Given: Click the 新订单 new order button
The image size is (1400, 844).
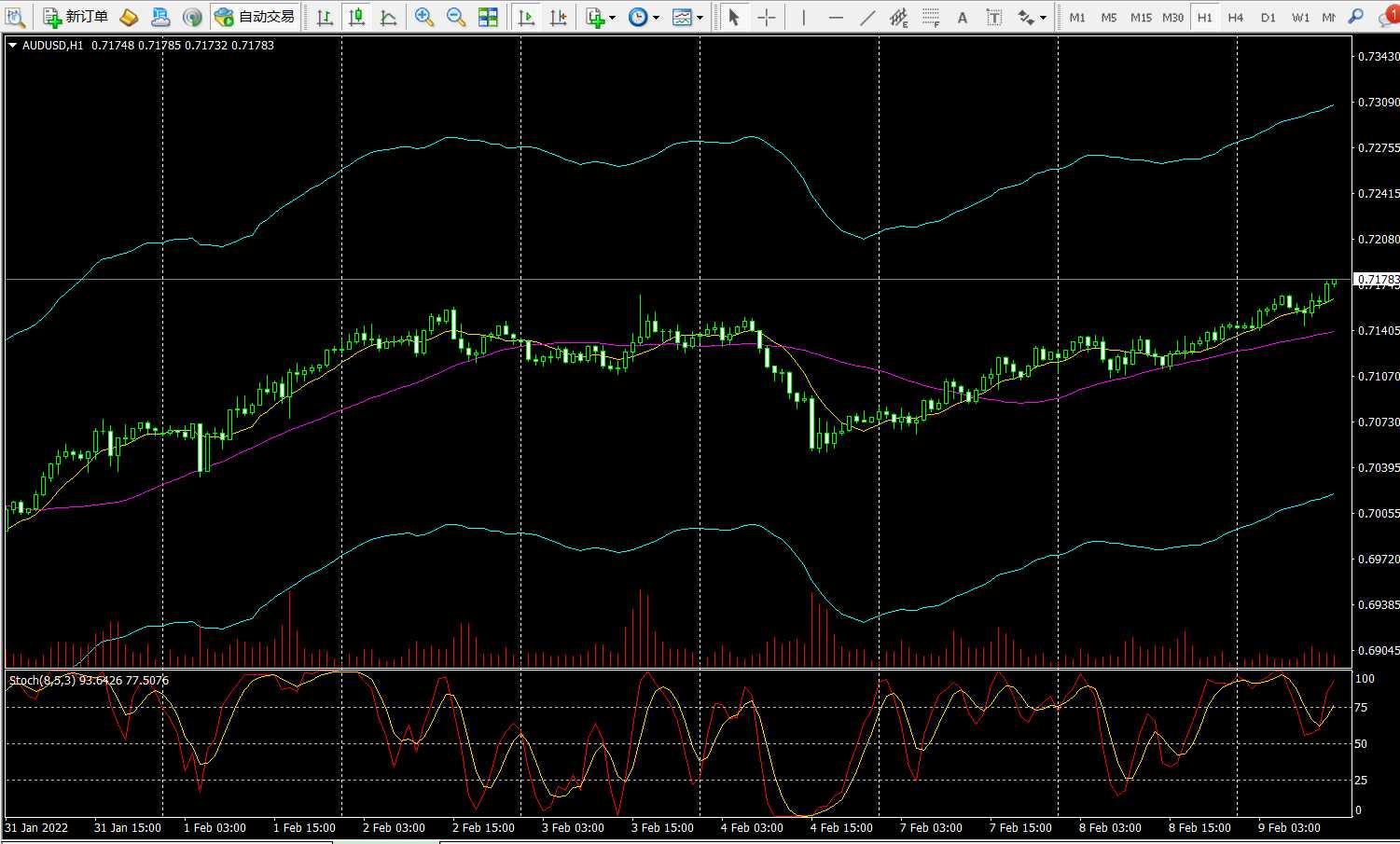Looking at the screenshot, I should tap(76, 17).
